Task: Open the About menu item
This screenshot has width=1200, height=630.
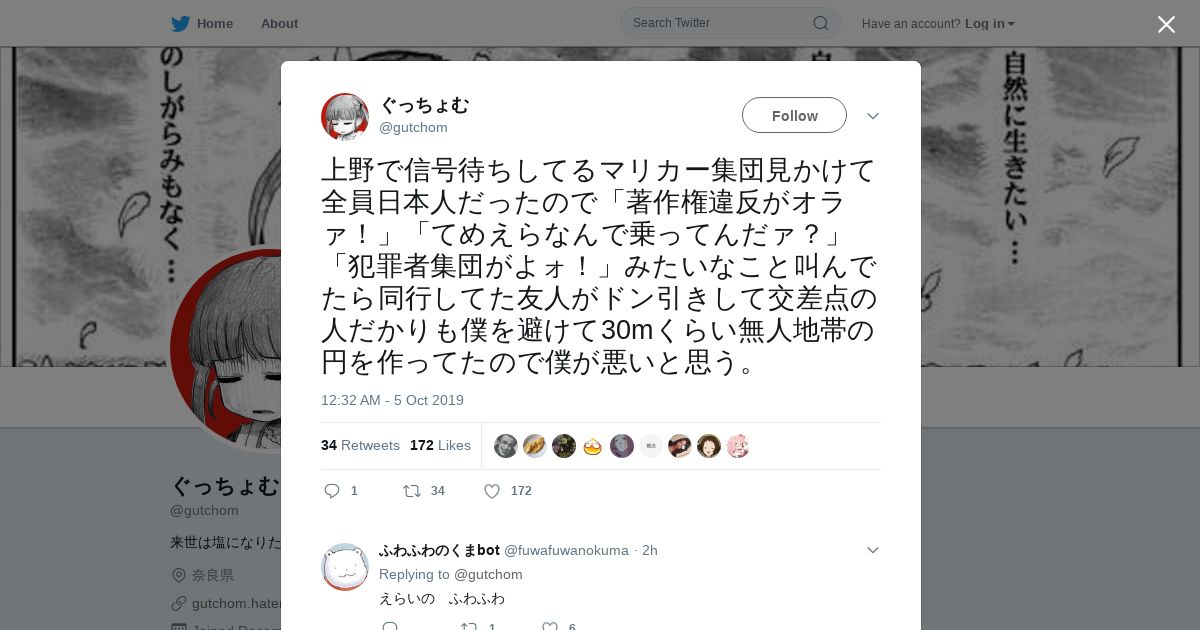Action: (279, 23)
